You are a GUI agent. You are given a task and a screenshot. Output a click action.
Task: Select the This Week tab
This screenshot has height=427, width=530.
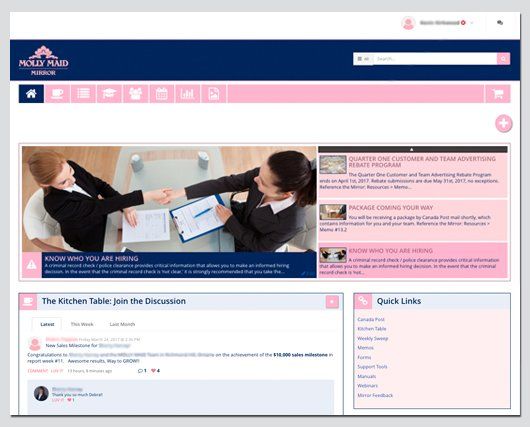coord(82,324)
